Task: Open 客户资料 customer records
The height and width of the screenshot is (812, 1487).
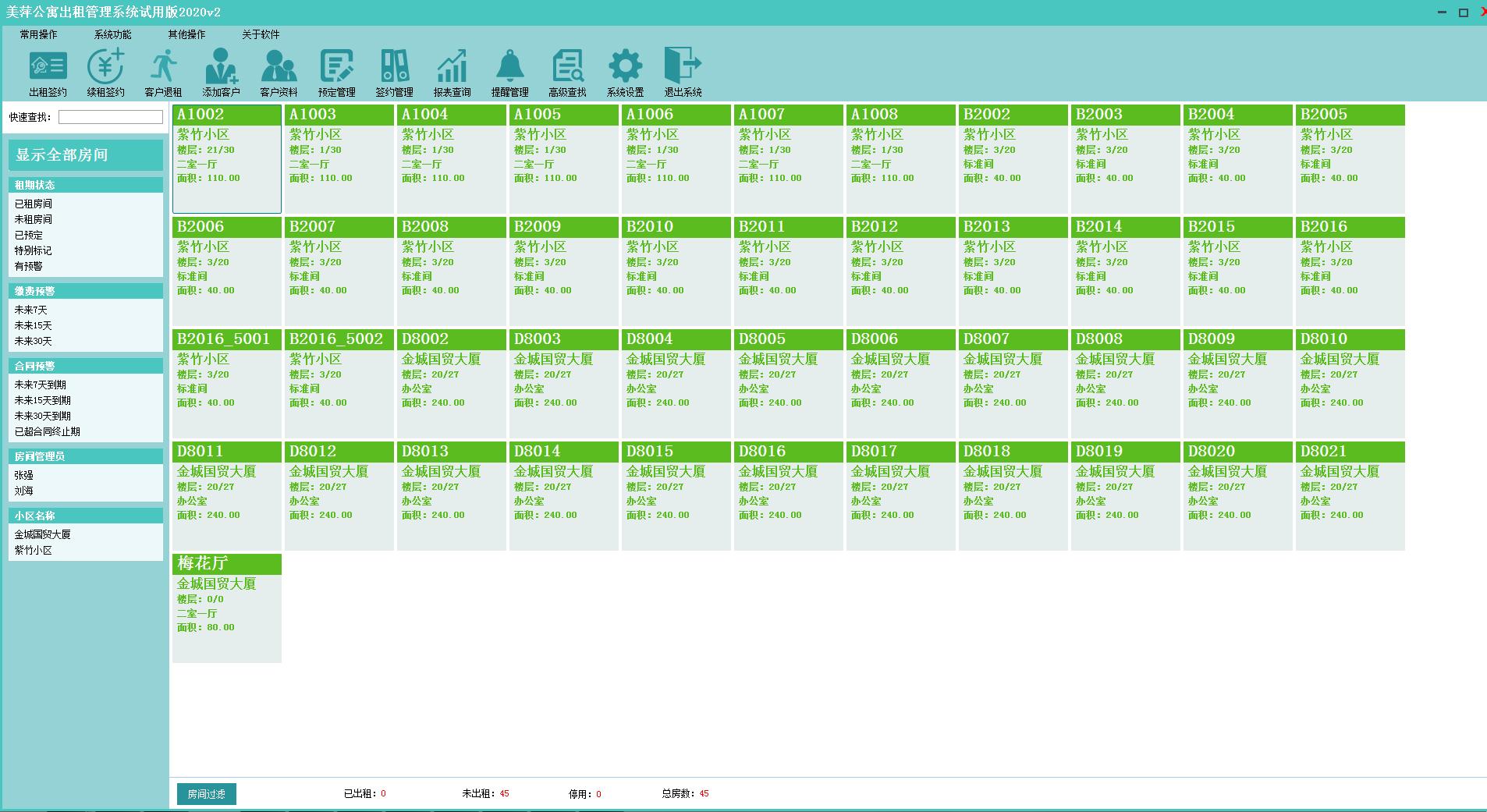Action: 279,73
